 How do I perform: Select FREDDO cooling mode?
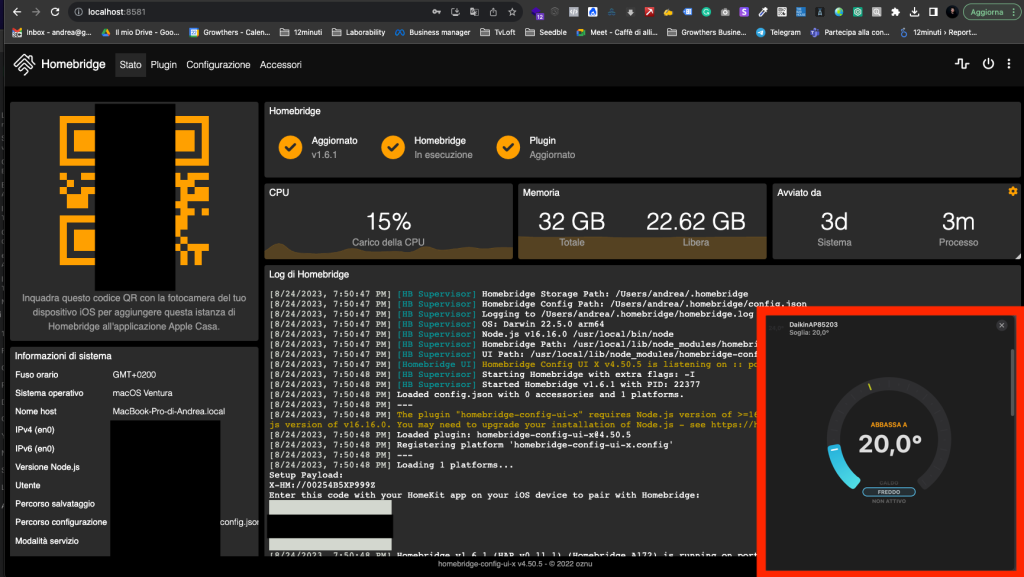point(889,492)
